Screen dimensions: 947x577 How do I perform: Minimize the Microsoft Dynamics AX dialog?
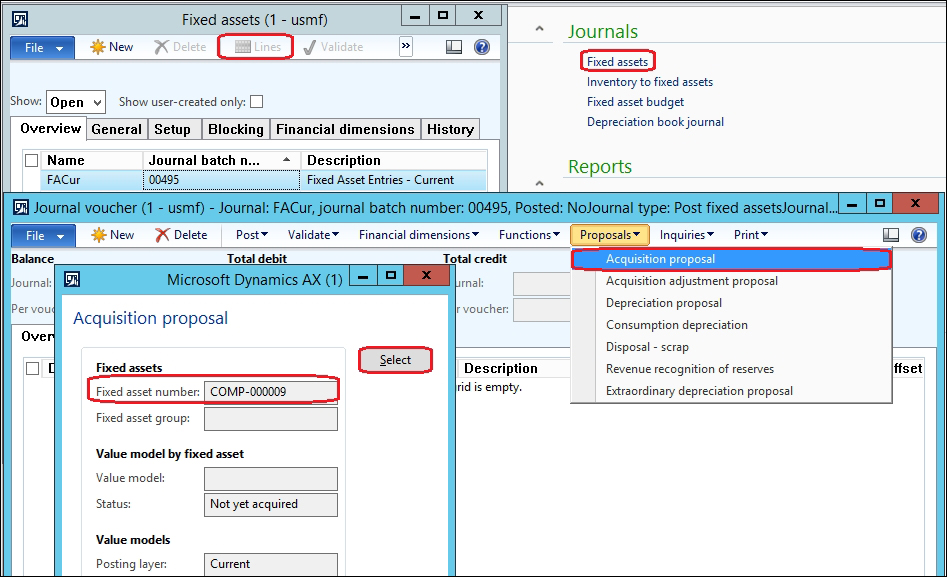click(x=362, y=277)
